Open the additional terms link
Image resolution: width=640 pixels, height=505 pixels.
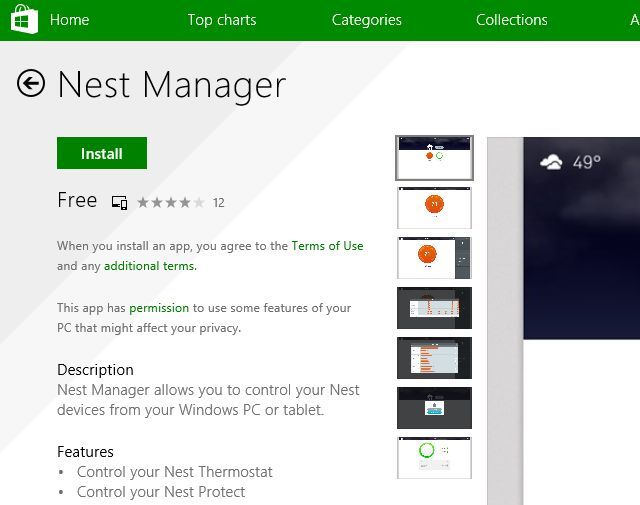[x=150, y=266]
